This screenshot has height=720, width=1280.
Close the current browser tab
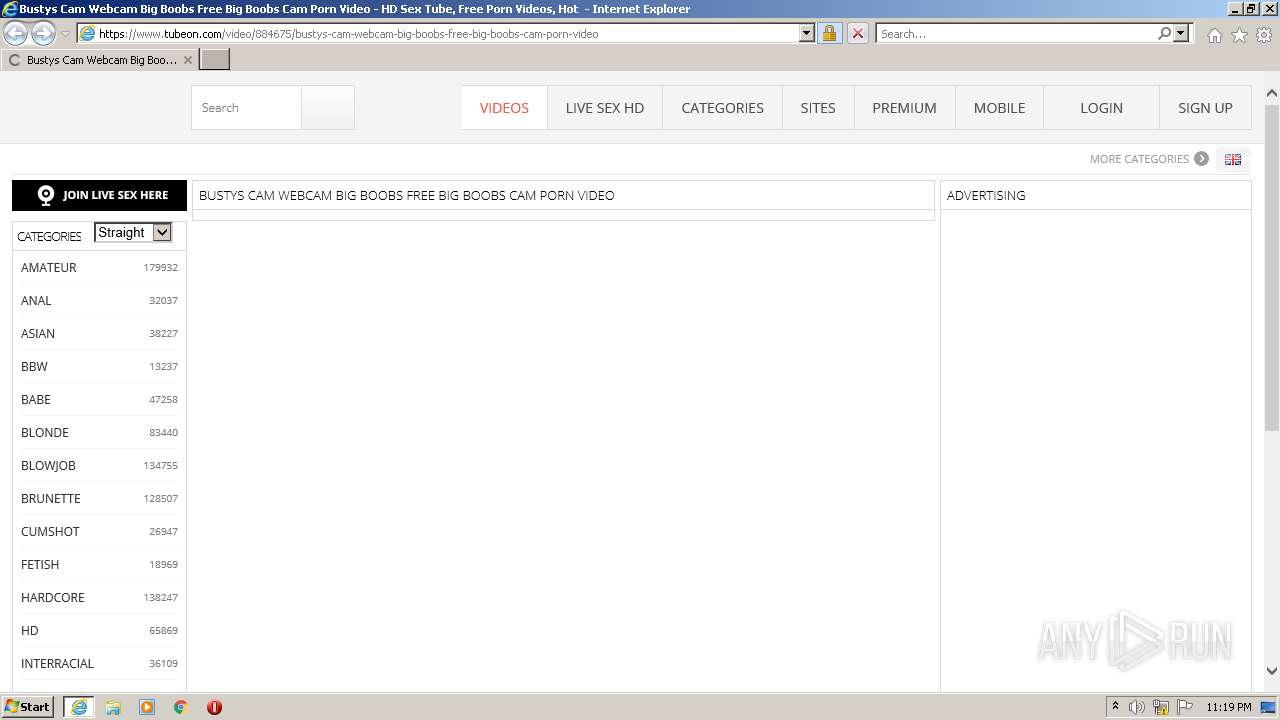pyautogui.click(x=187, y=60)
